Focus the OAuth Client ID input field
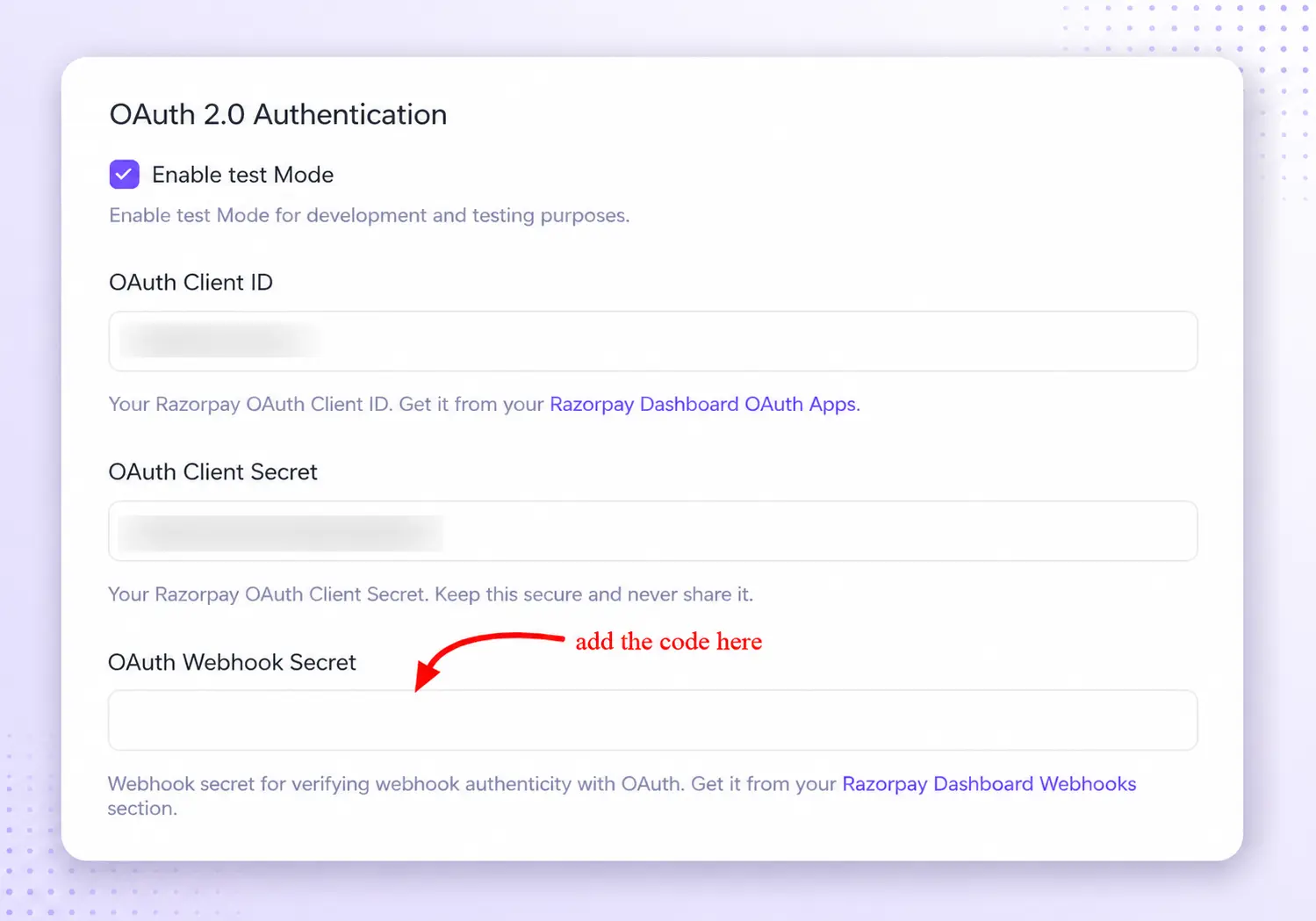The width and height of the screenshot is (1316, 921). 652,341
